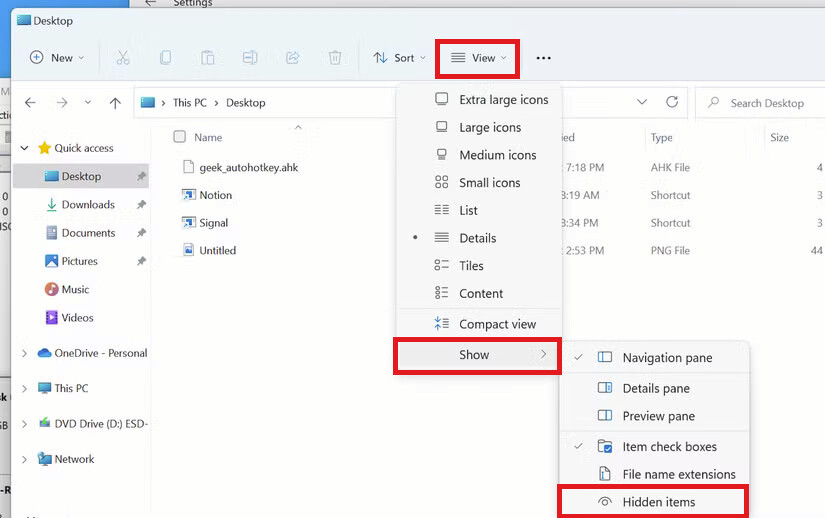Screen dimensions: 825x518
Task: Open the three-dots See more menu
Action: click(544, 58)
